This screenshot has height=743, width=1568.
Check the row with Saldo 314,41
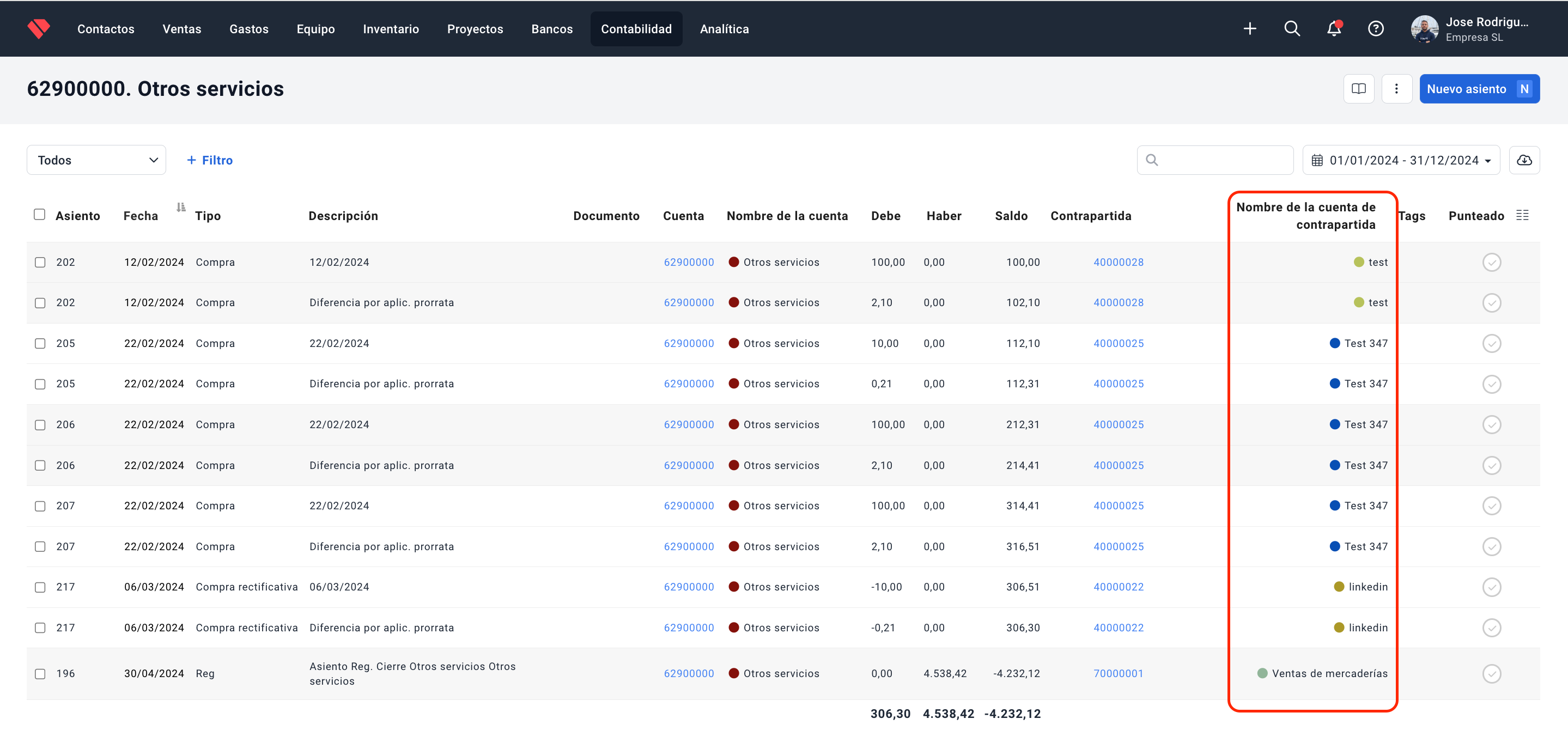pyautogui.click(x=40, y=506)
